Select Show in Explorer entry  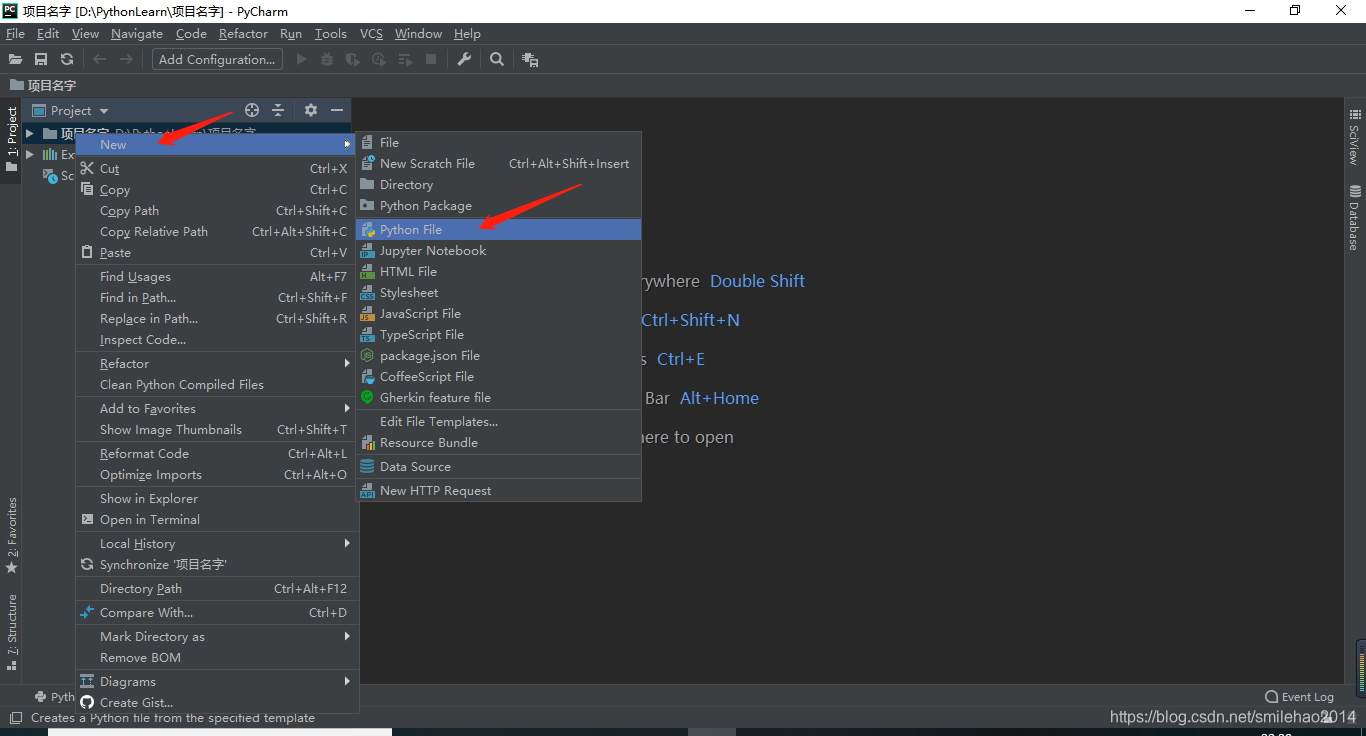(x=217, y=498)
